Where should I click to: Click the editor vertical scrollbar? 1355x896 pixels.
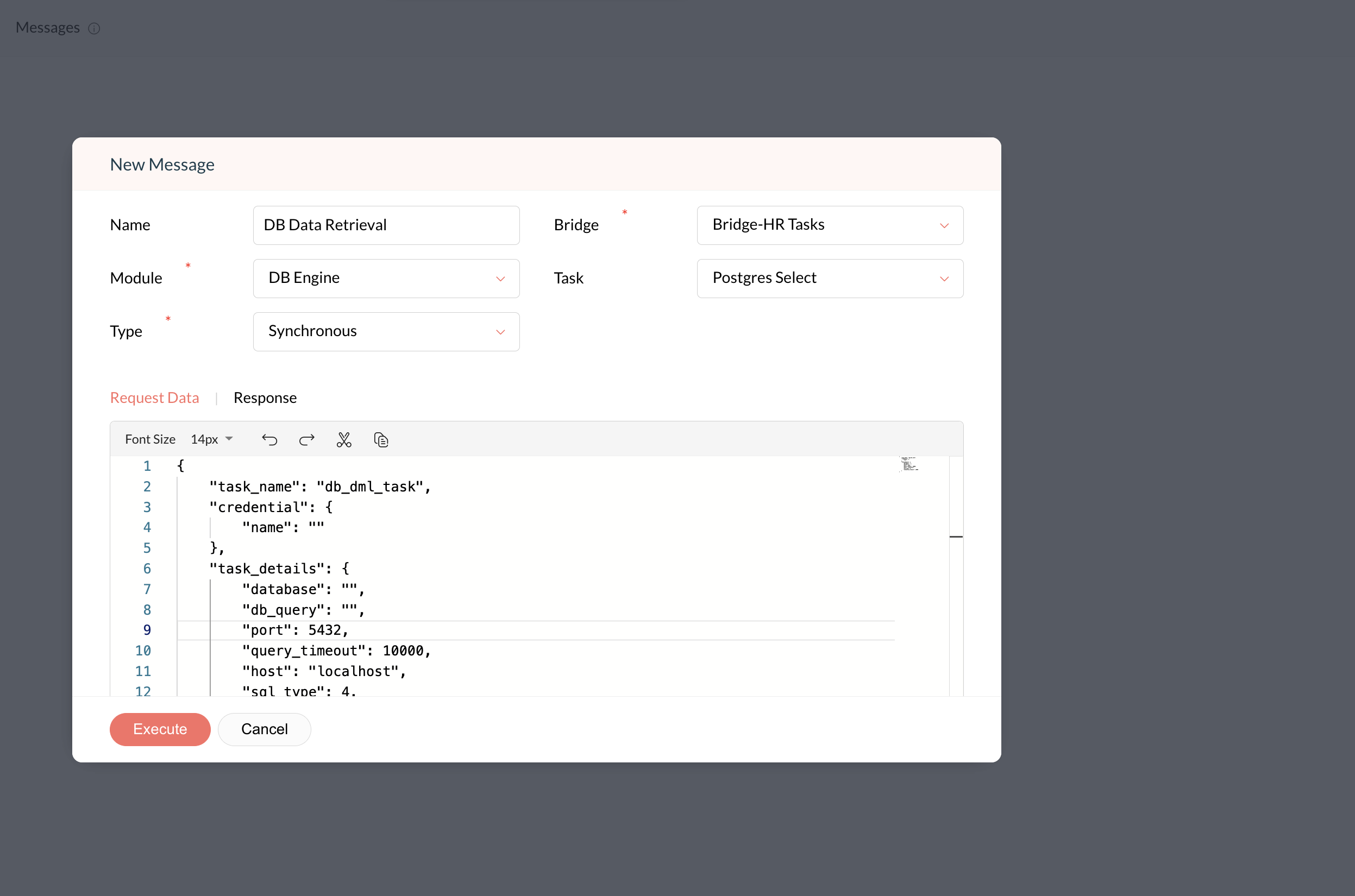tap(956, 571)
